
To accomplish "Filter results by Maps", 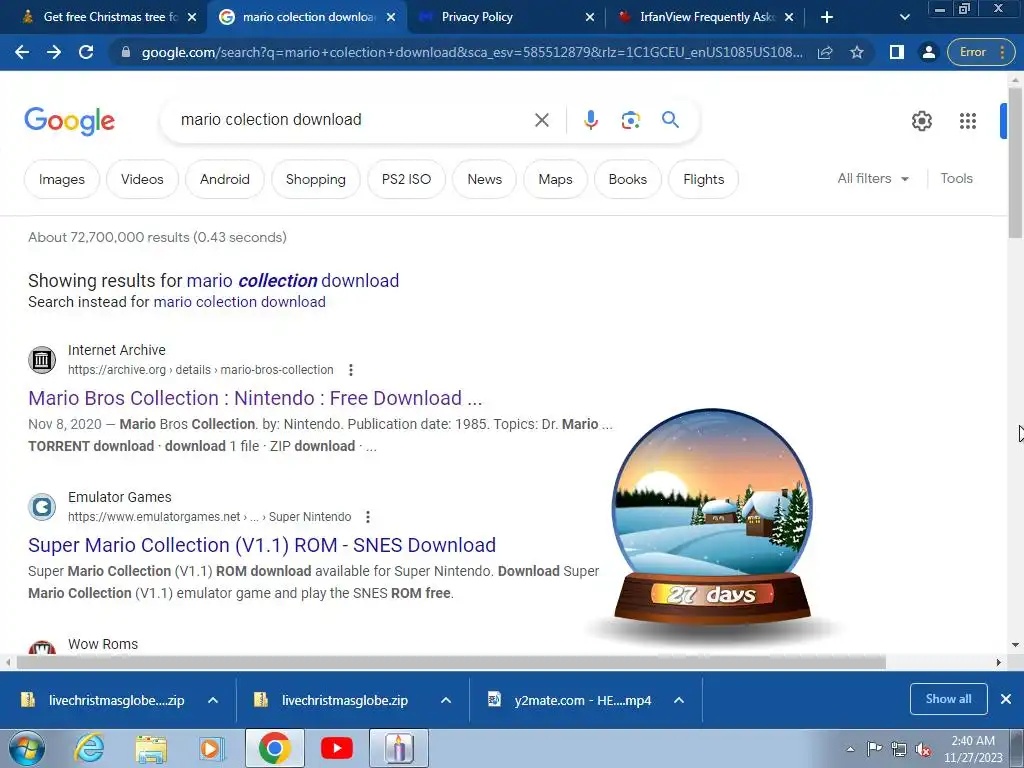I will pyautogui.click(x=555, y=179).
